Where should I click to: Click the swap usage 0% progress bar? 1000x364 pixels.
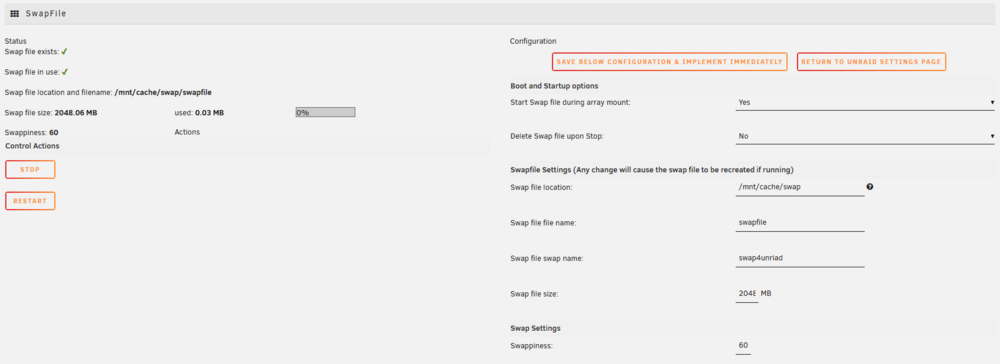point(325,112)
